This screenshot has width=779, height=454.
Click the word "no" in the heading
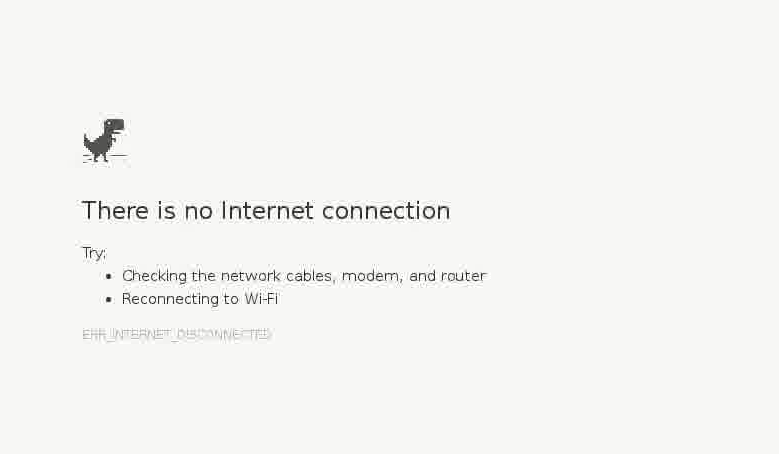tap(199, 213)
